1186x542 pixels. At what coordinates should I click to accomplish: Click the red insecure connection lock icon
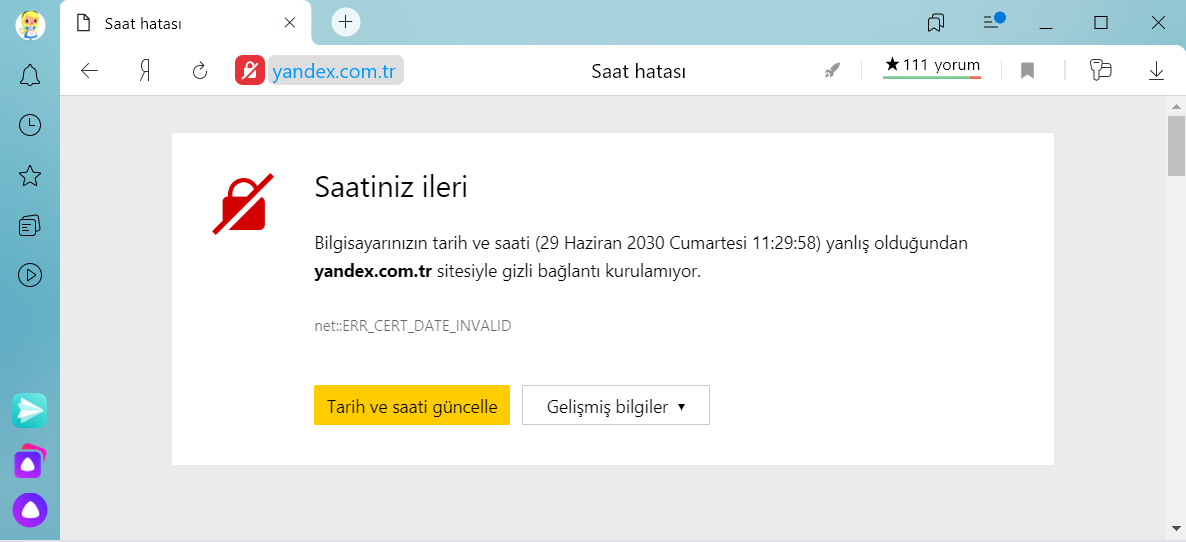(250, 70)
